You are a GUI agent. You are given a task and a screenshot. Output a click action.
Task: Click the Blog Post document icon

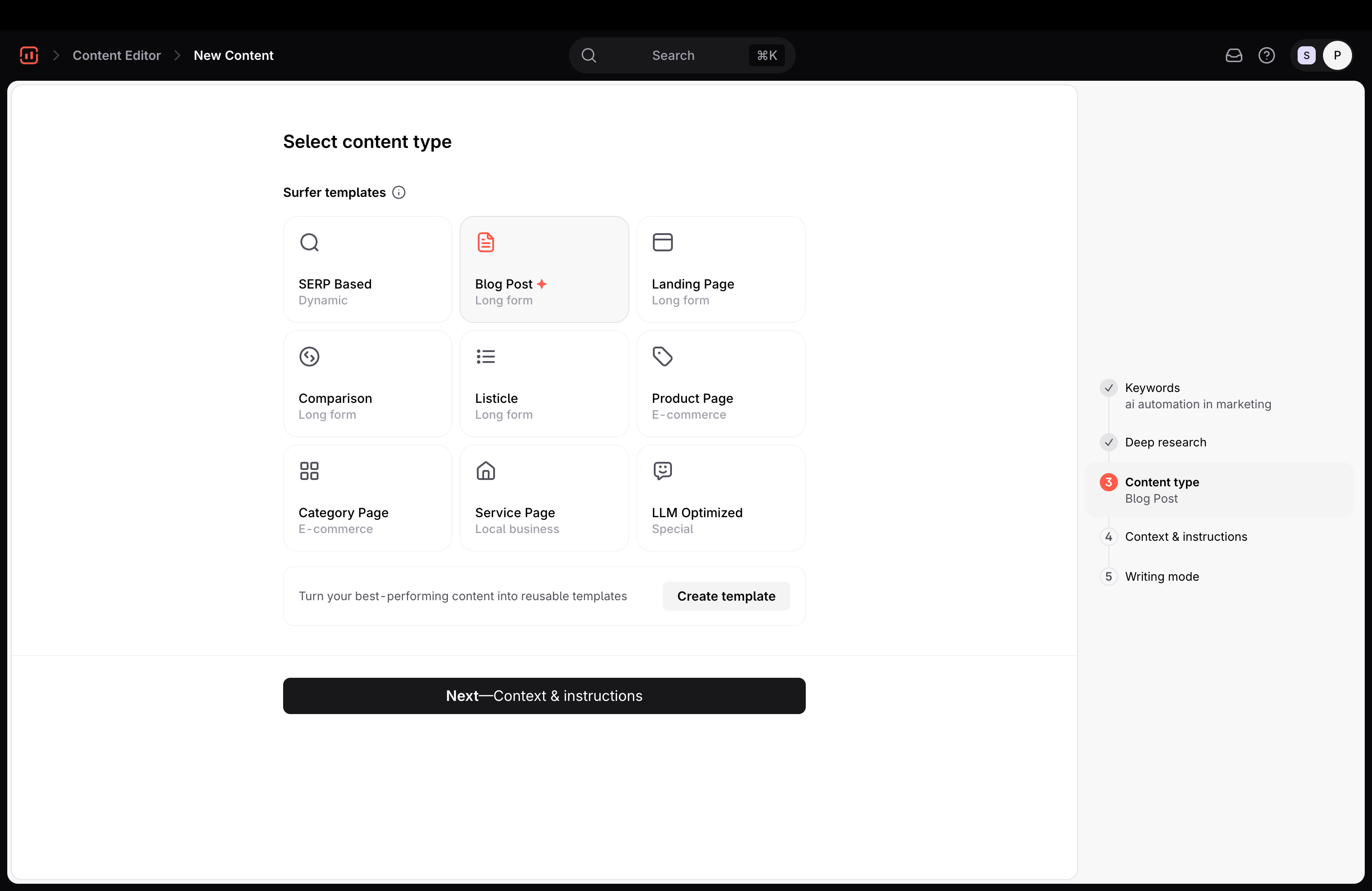(x=486, y=242)
